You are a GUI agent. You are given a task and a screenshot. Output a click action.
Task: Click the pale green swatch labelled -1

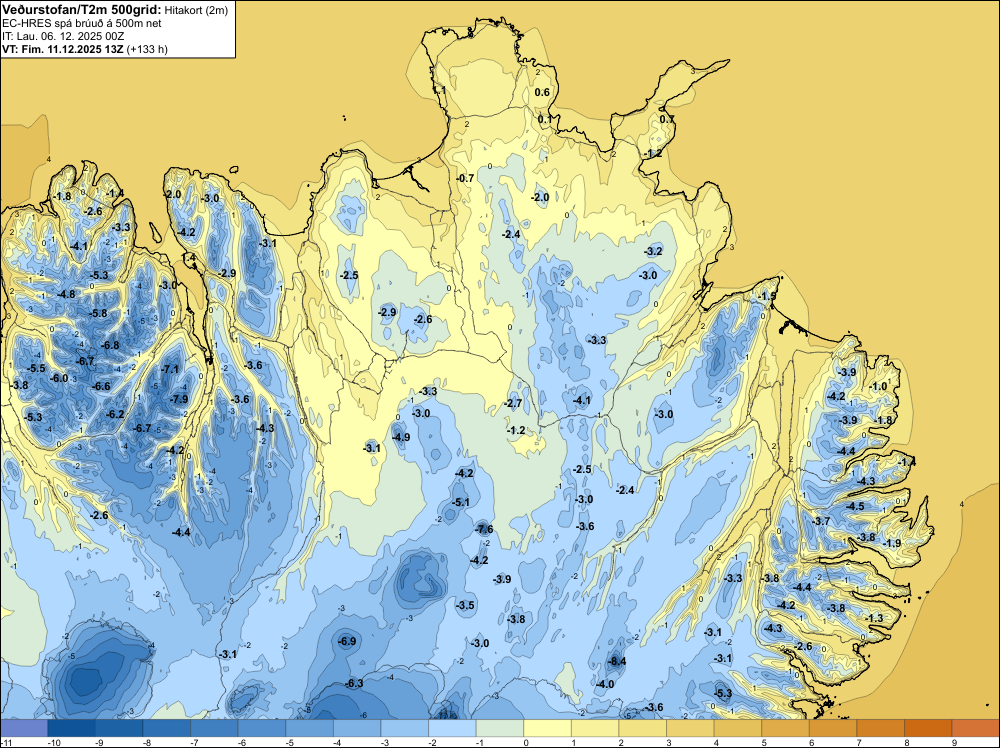(x=500, y=728)
